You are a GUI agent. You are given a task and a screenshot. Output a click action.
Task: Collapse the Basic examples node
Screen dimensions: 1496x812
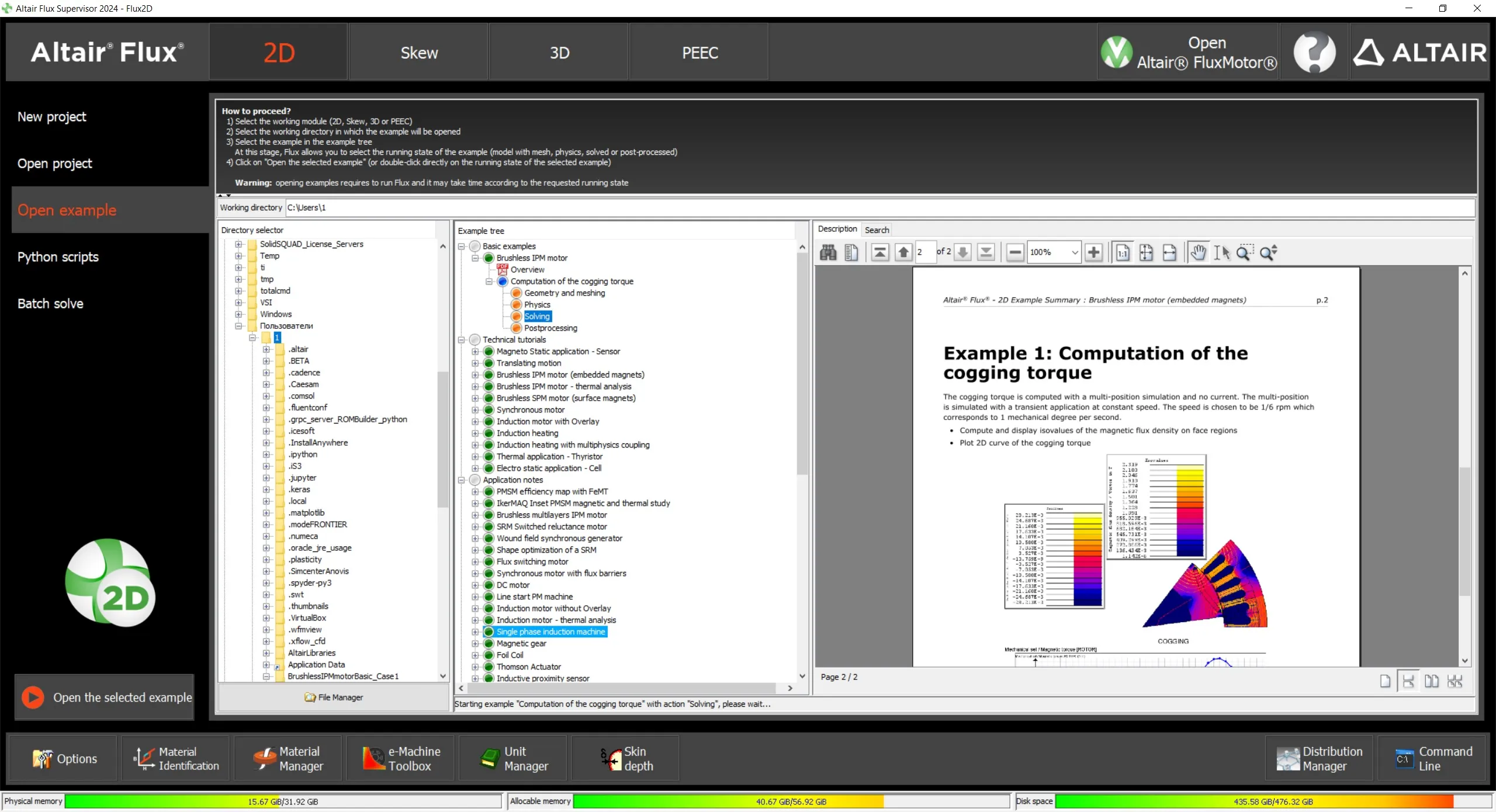(x=461, y=247)
